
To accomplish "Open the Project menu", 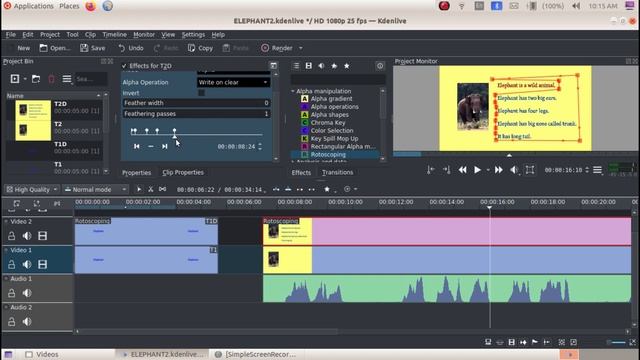I will point(50,35).
